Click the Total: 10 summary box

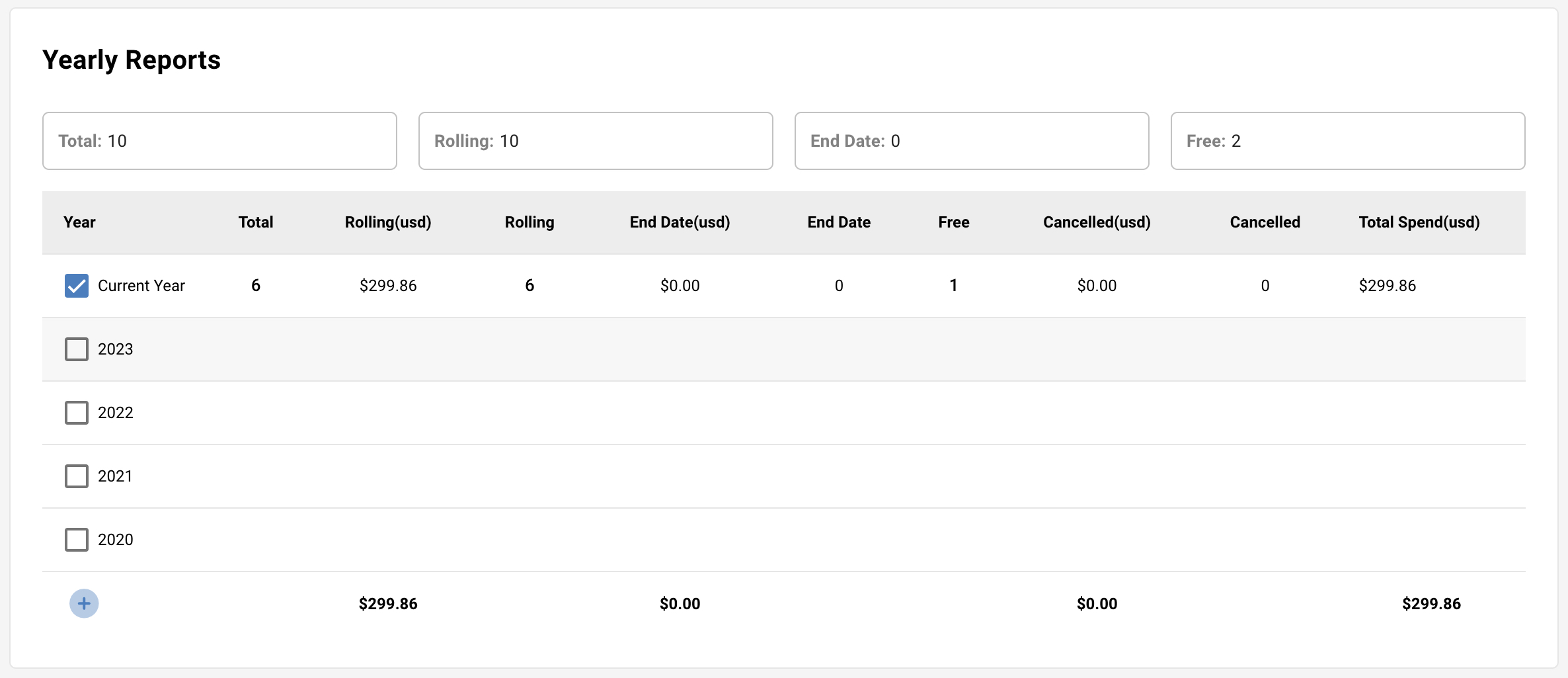pos(219,141)
